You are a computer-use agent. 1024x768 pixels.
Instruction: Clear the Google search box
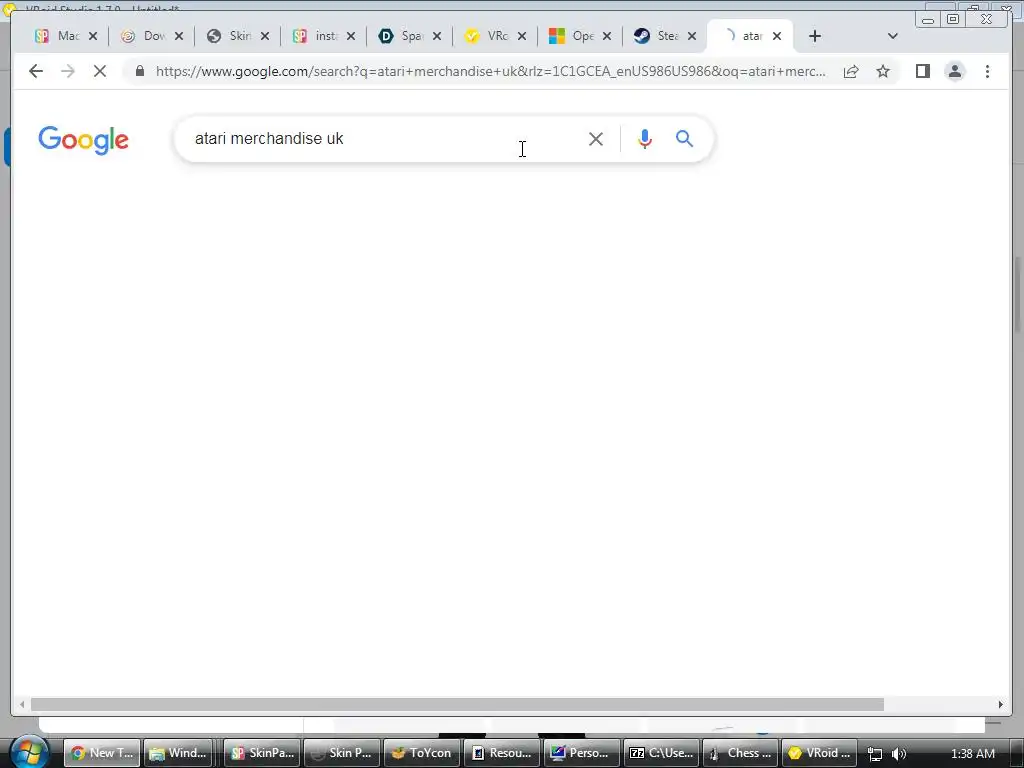(x=596, y=138)
